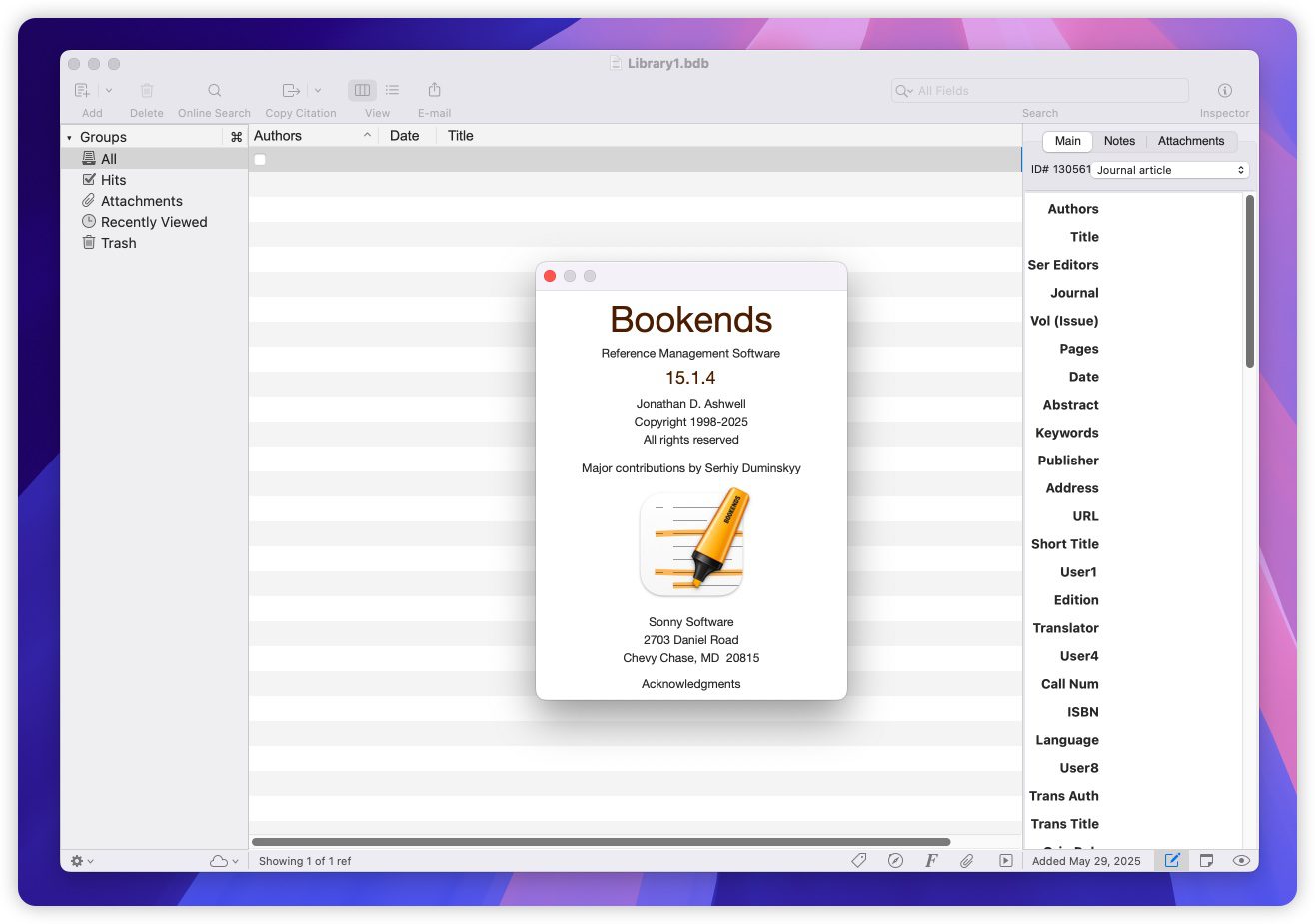Viewport: 1315px width, 924px height.
Task: Click the Call Num field label
Action: (1069, 684)
